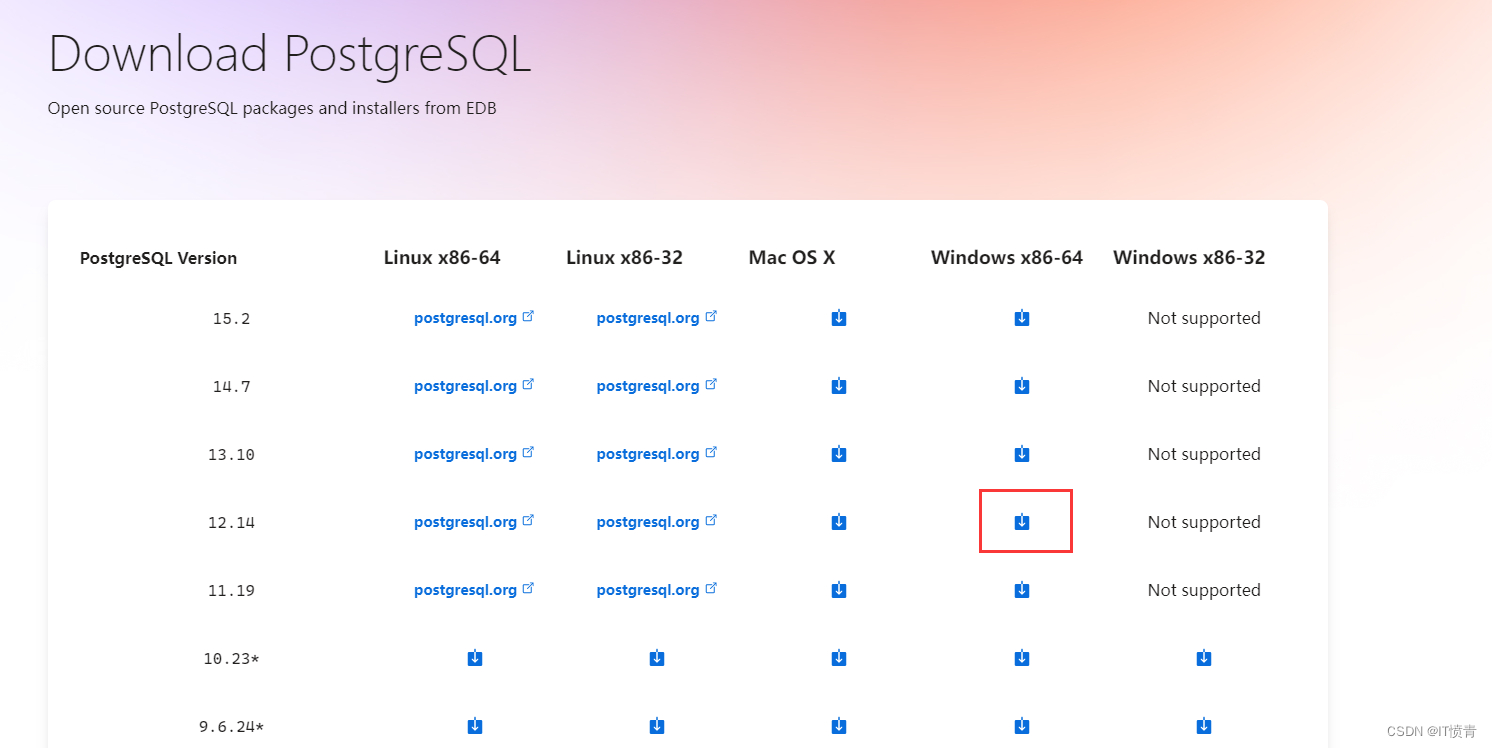Select version cell '15.2'

click(231, 319)
